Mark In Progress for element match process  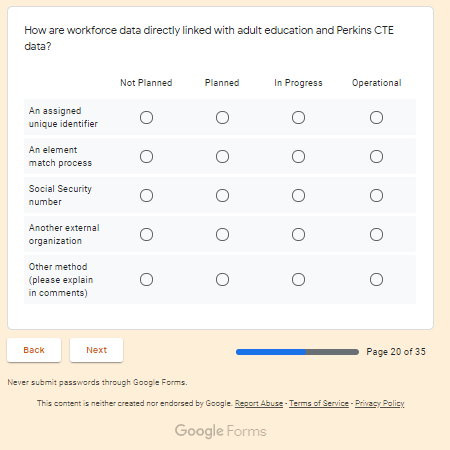click(x=298, y=156)
